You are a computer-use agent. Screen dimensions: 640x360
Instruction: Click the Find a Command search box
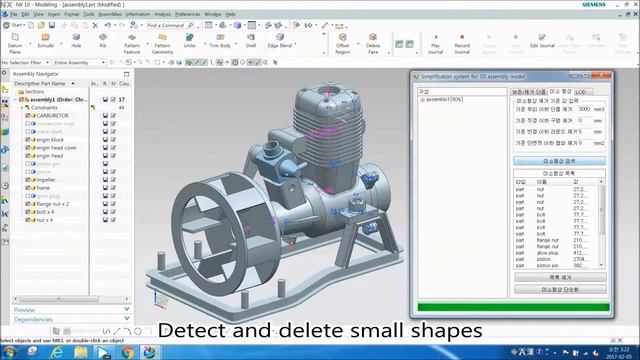point(171,25)
